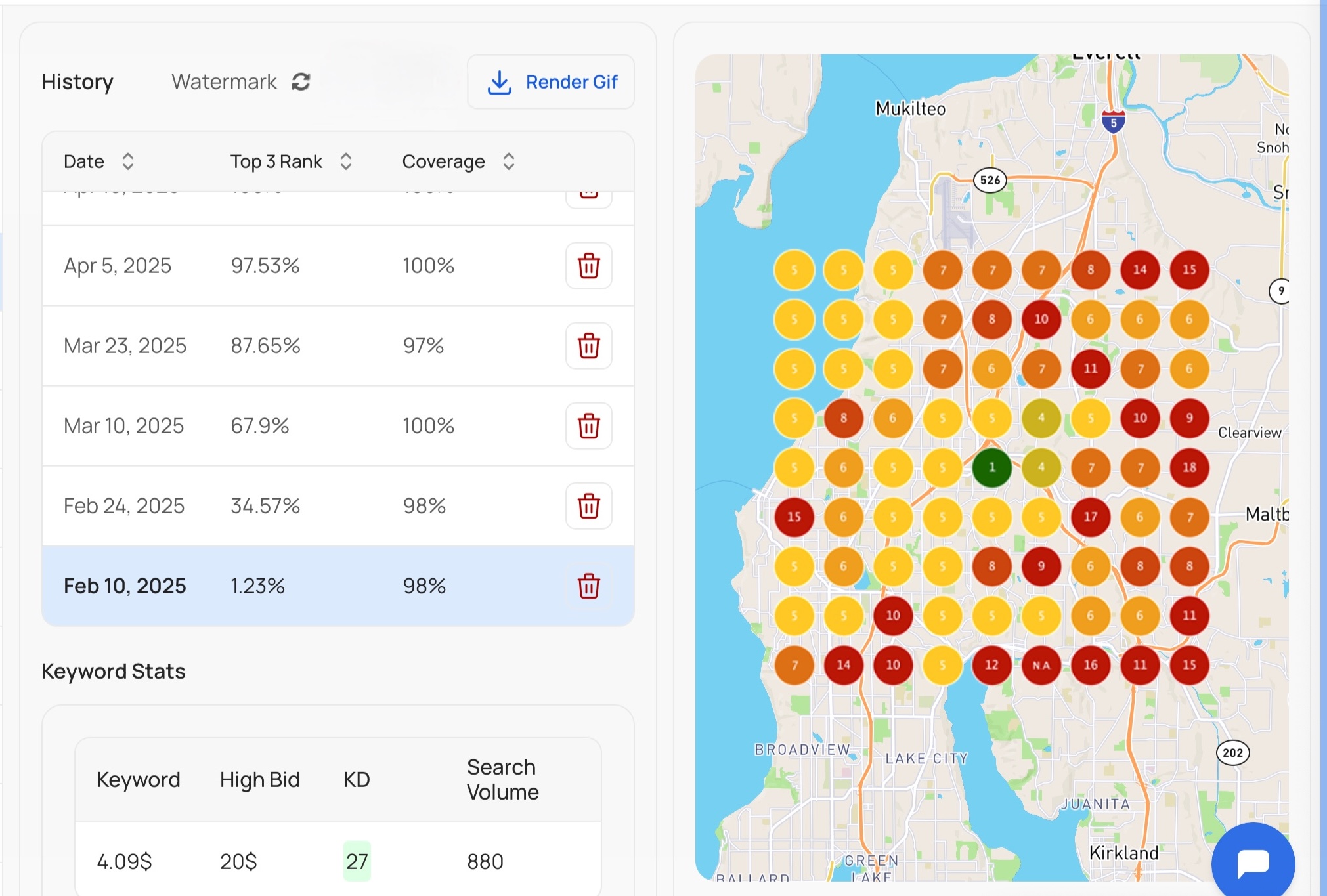Screen dimensions: 1327x896
Task: Sort by Coverage column arrows
Action: [509, 161]
